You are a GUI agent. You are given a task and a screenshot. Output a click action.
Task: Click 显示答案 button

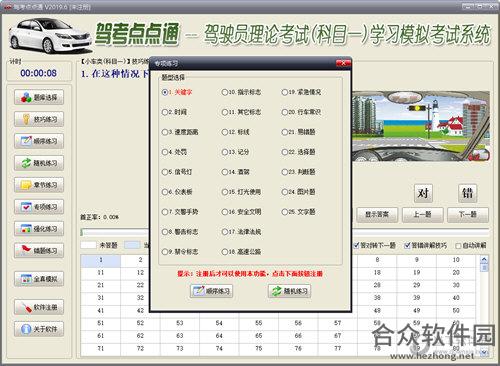click(377, 215)
